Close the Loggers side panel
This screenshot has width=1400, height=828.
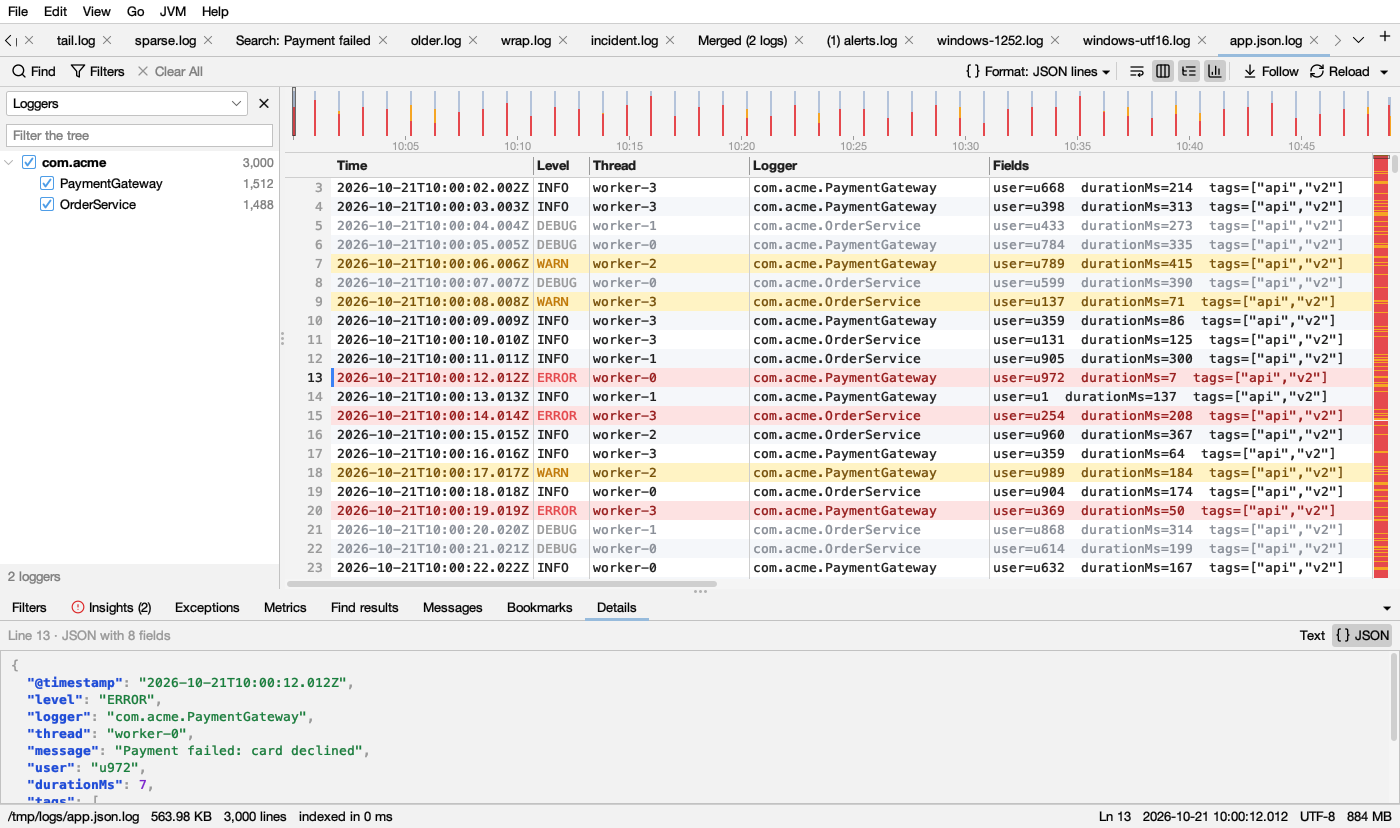pos(264,103)
